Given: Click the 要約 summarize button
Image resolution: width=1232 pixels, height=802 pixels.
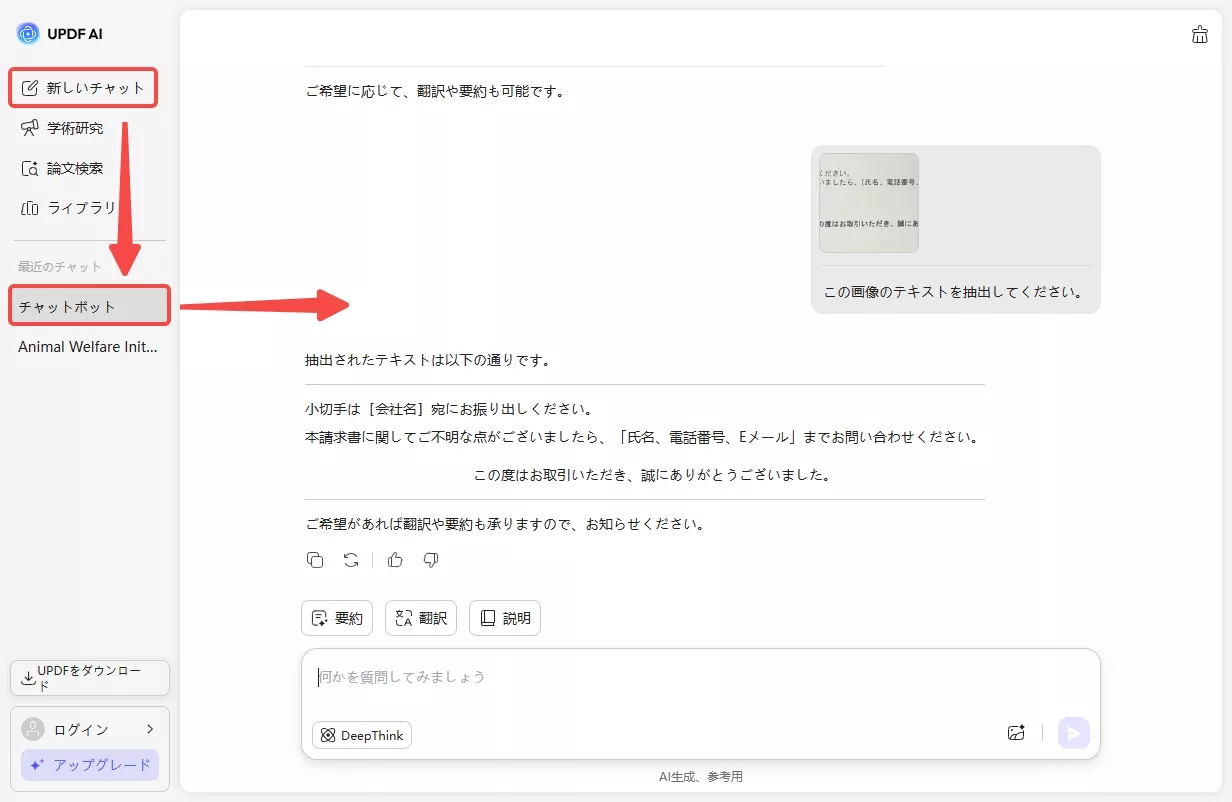Looking at the screenshot, I should point(337,618).
